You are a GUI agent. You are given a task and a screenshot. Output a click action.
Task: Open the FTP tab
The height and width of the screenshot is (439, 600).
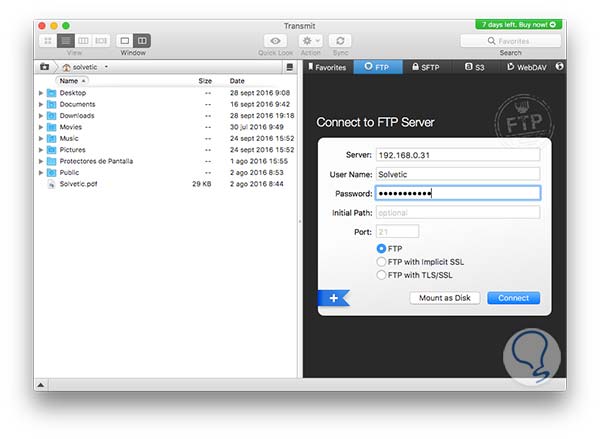[378, 67]
